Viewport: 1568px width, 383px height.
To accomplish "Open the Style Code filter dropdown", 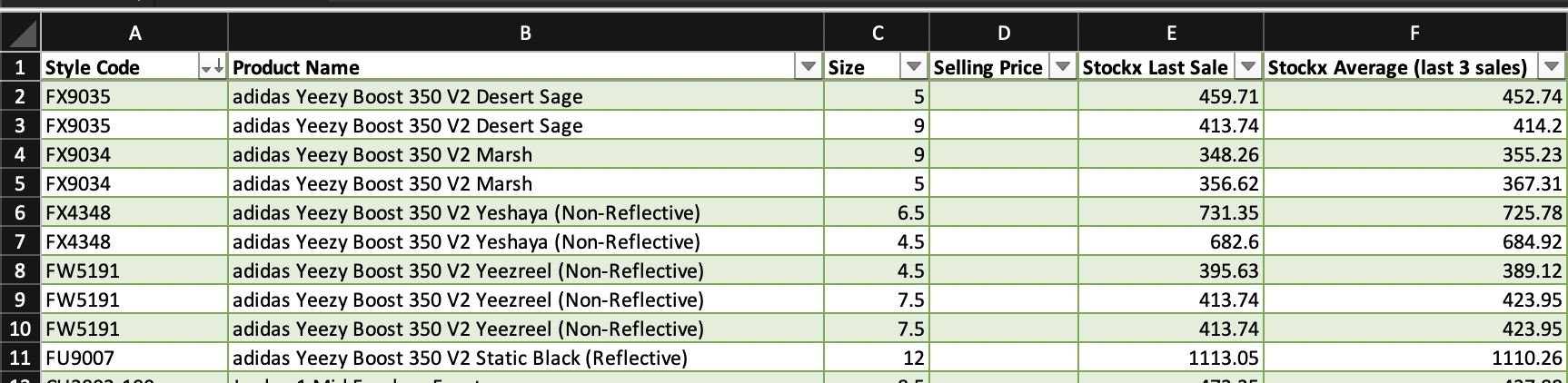I will pyautogui.click(x=213, y=67).
